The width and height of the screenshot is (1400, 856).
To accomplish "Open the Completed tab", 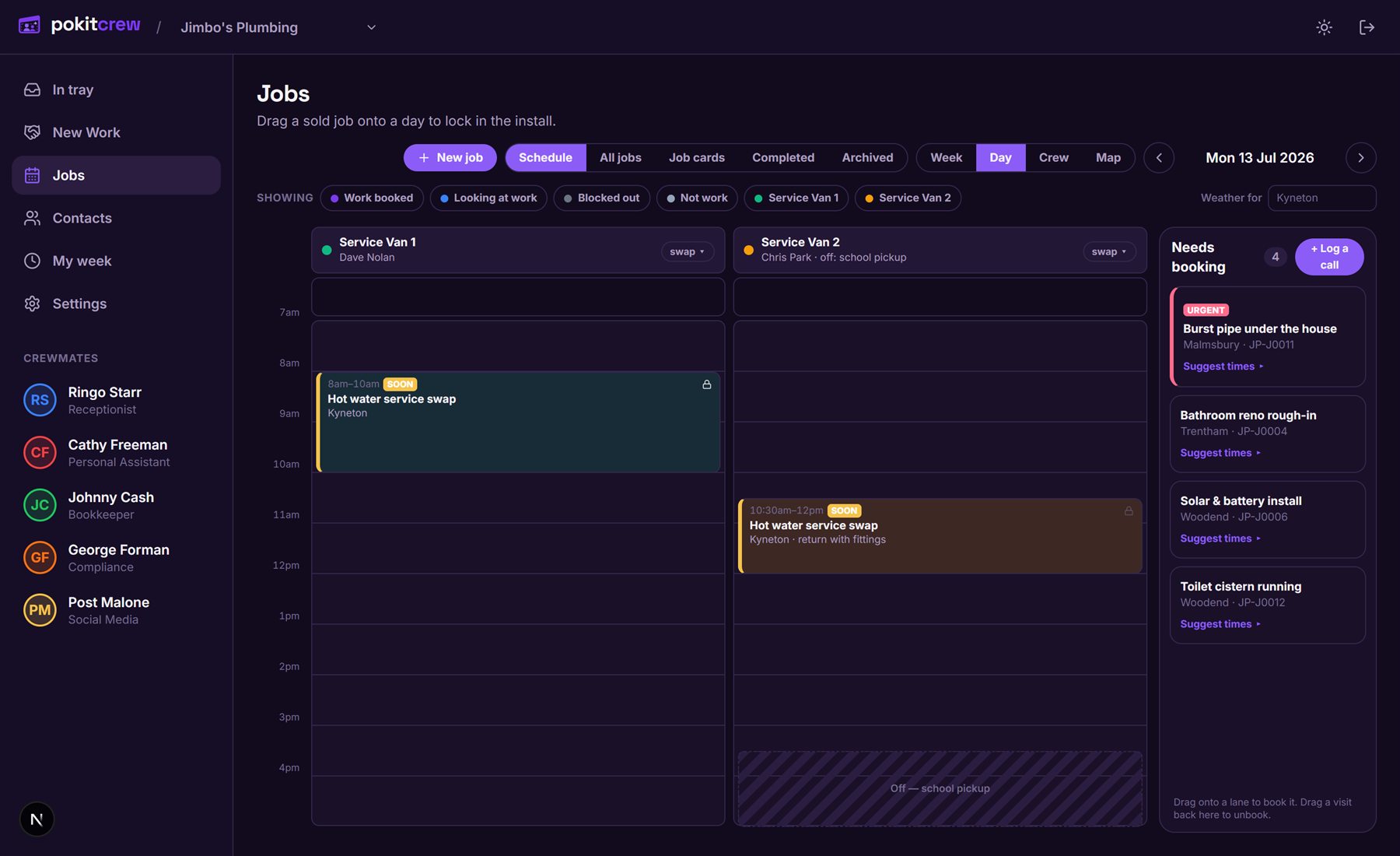I will click(x=783, y=157).
